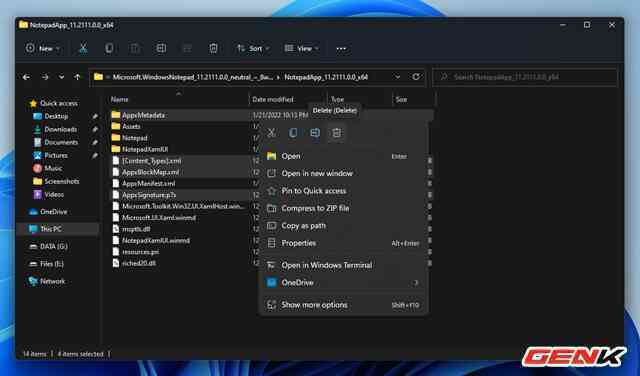Click the Rename icon in the toolbar

tap(161, 49)
